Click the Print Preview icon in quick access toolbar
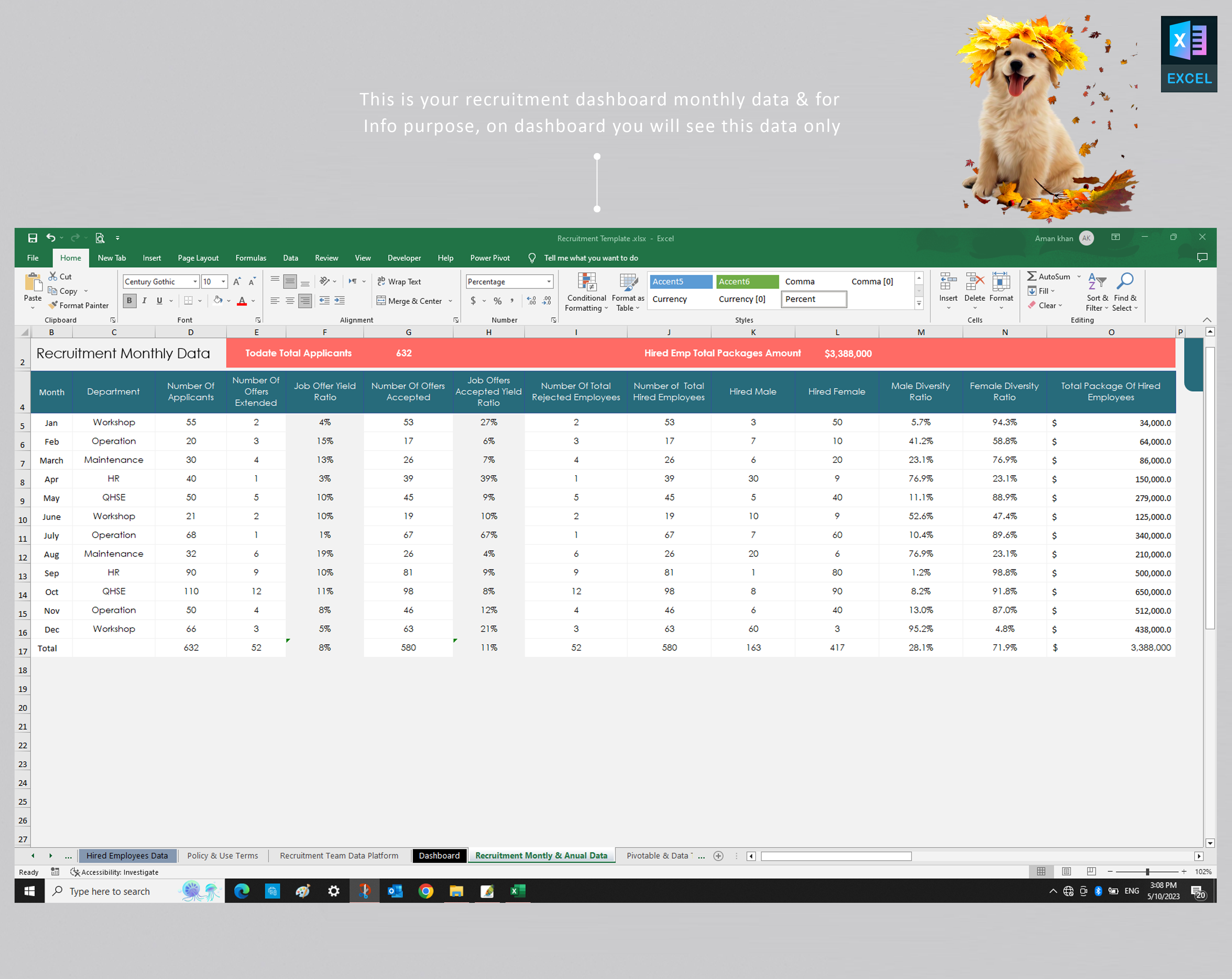This screenshot has width=1232, height=979. [x=100, y=238]
